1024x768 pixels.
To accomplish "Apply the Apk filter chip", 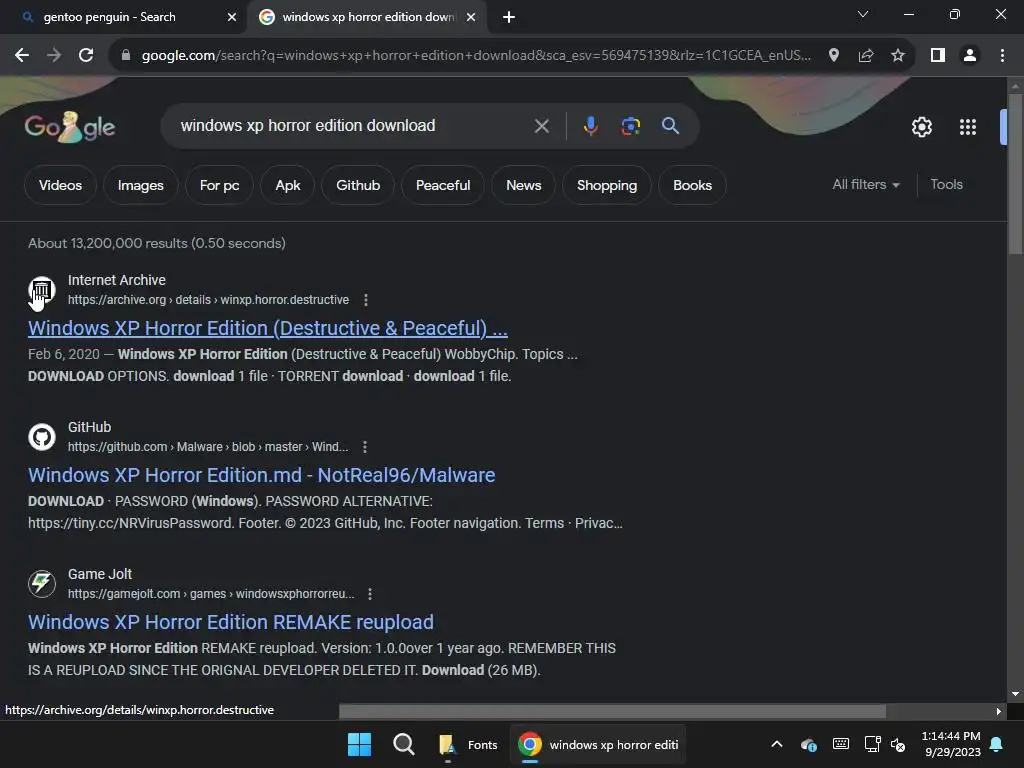I will (x=288, y=185).
